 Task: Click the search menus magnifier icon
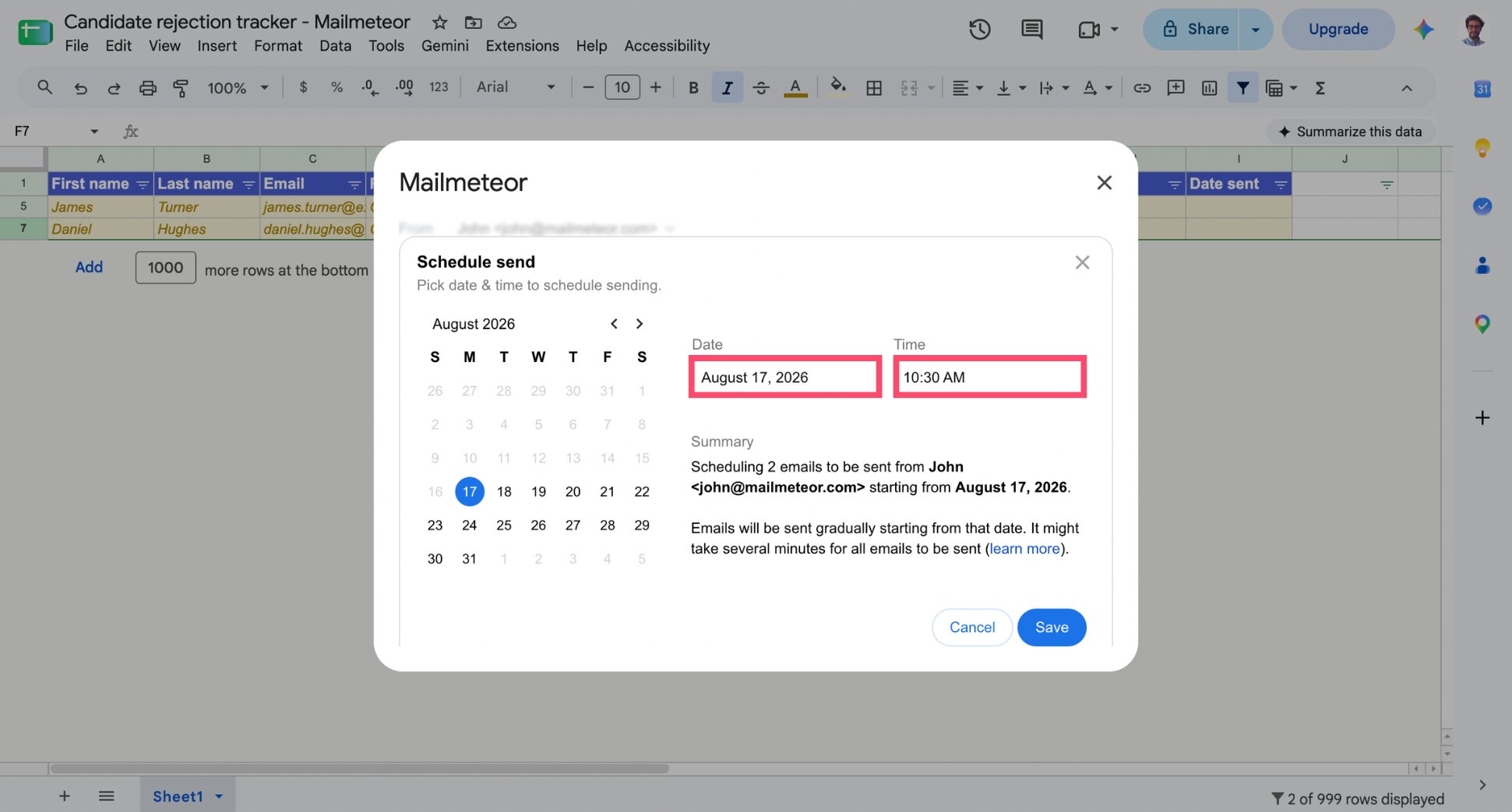click(44, 88)
